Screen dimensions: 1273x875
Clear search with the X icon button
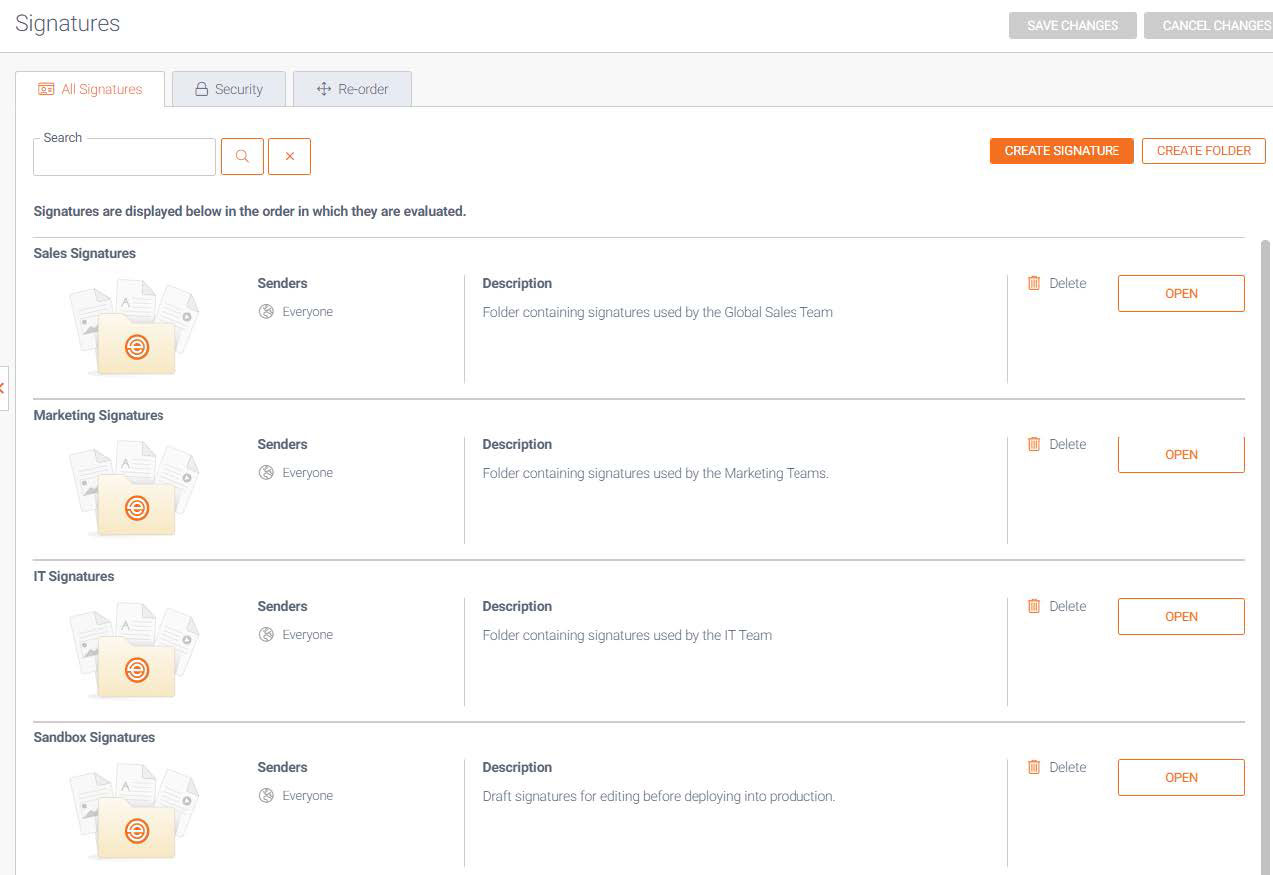[289, 157]
